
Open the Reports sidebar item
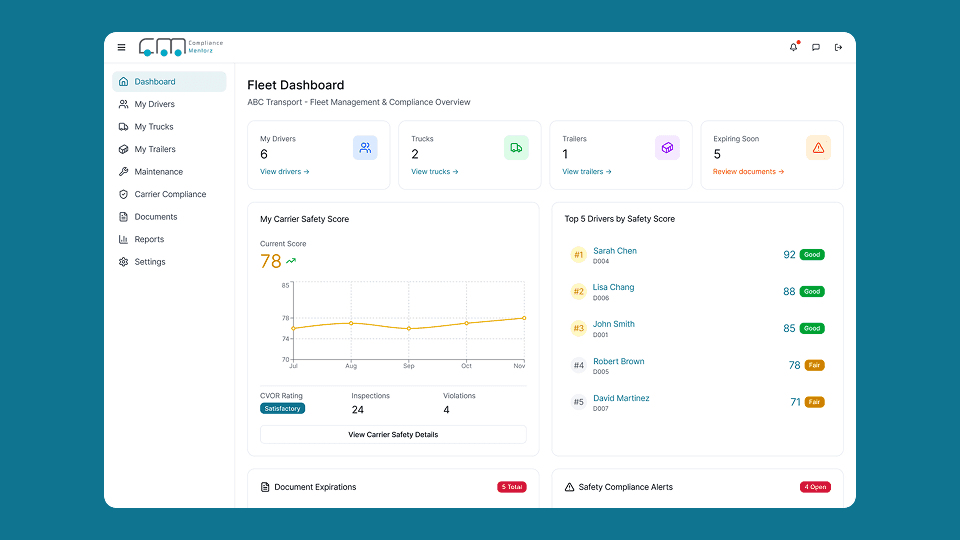(x=149, y=239)
